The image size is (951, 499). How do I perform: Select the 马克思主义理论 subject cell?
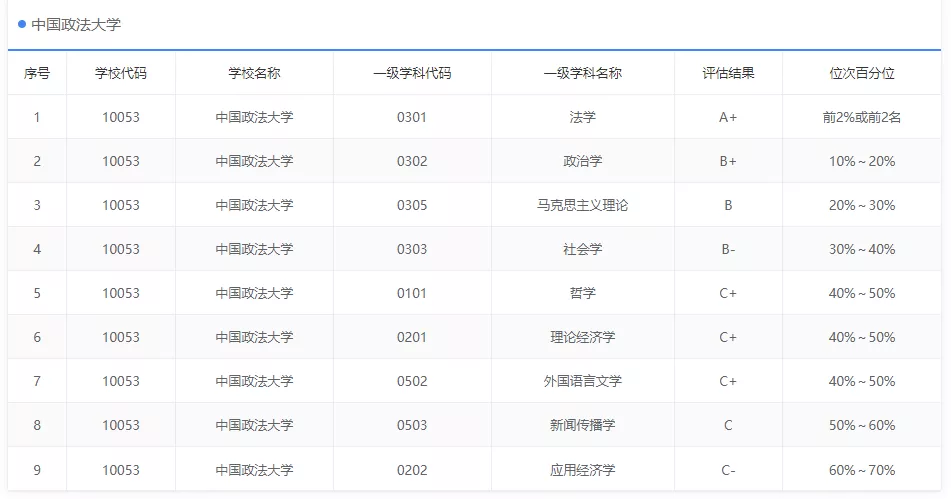582,205
